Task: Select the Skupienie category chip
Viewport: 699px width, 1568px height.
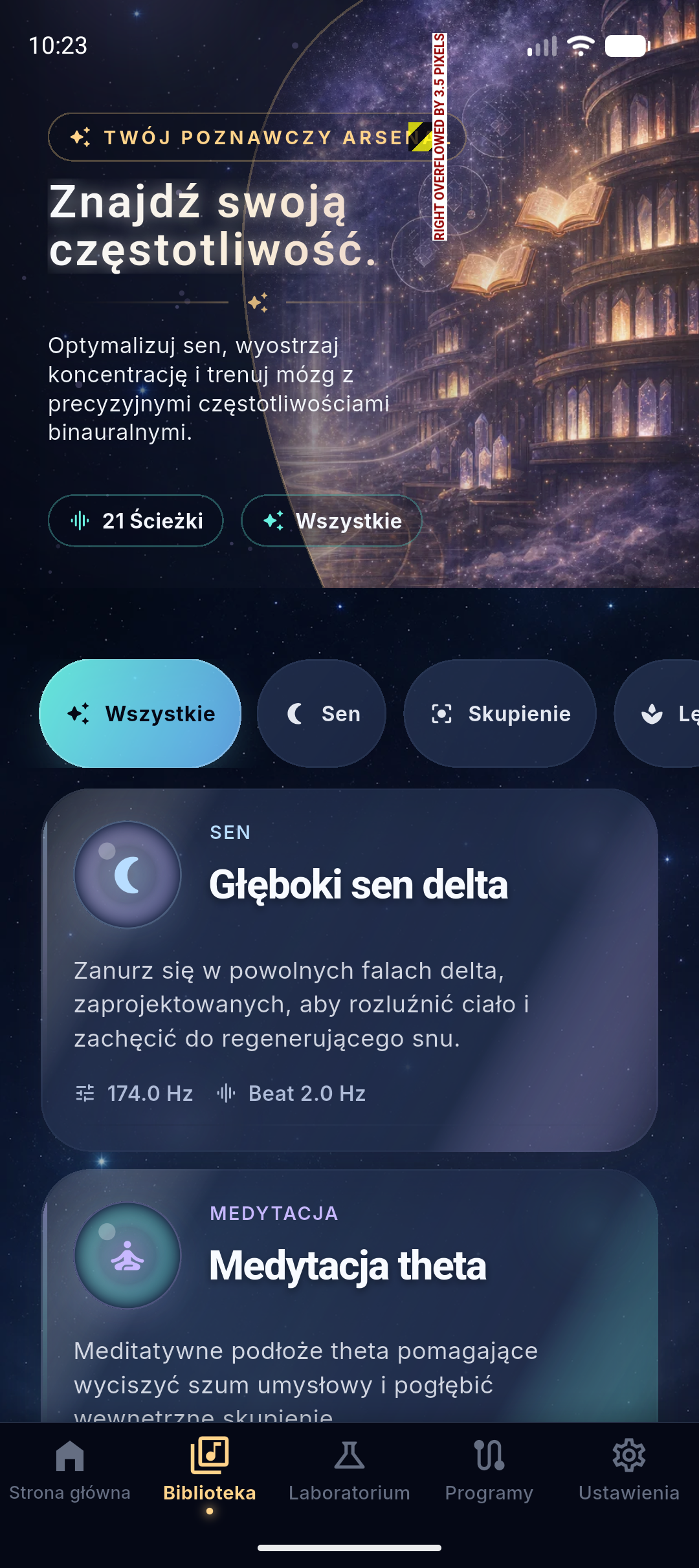Action: [500, 713]
